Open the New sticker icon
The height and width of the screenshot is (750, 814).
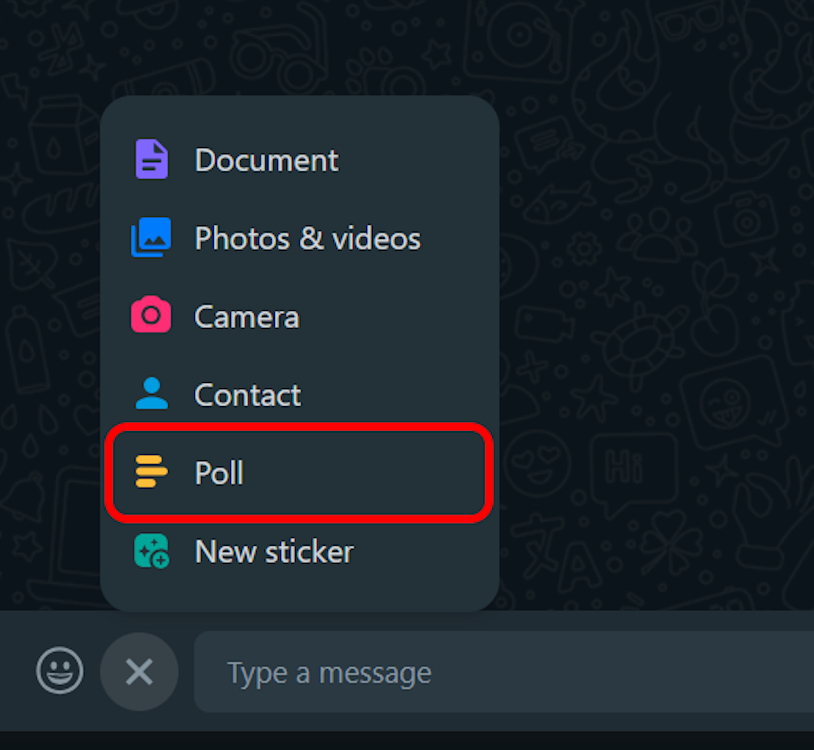[x=150, y=551]
